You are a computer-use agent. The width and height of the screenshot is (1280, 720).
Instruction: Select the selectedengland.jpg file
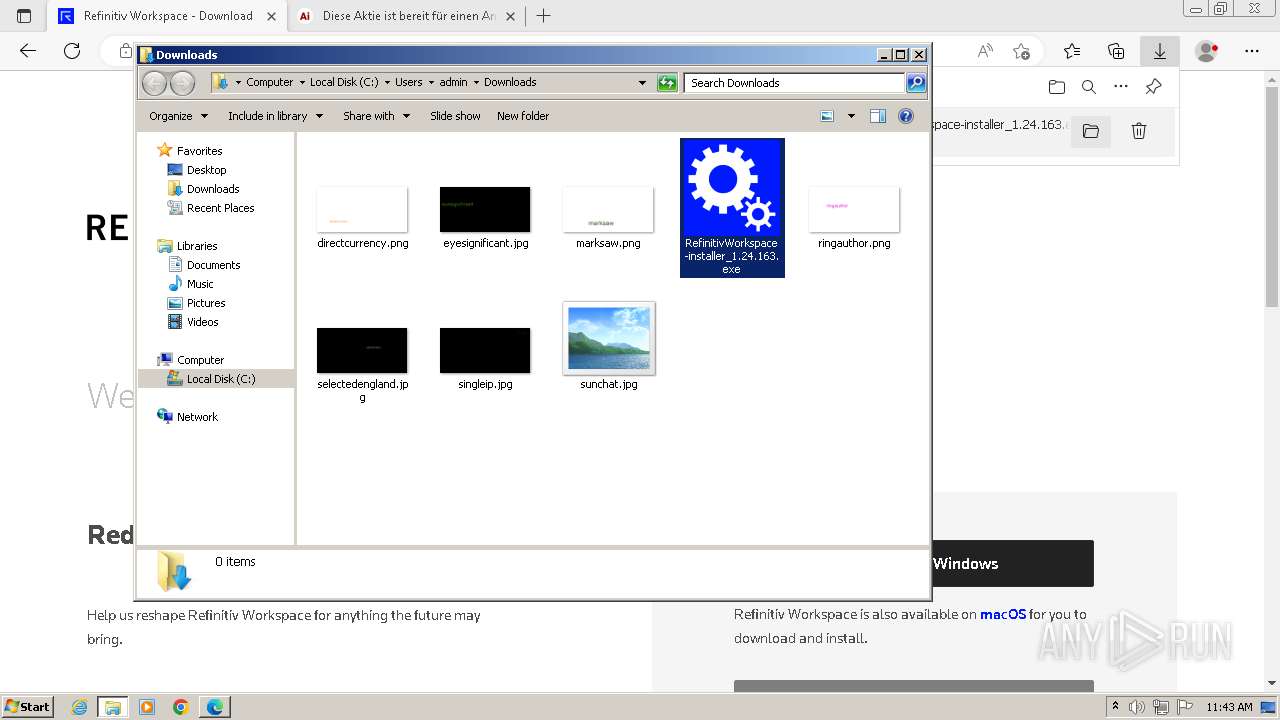tap(362, 365)
